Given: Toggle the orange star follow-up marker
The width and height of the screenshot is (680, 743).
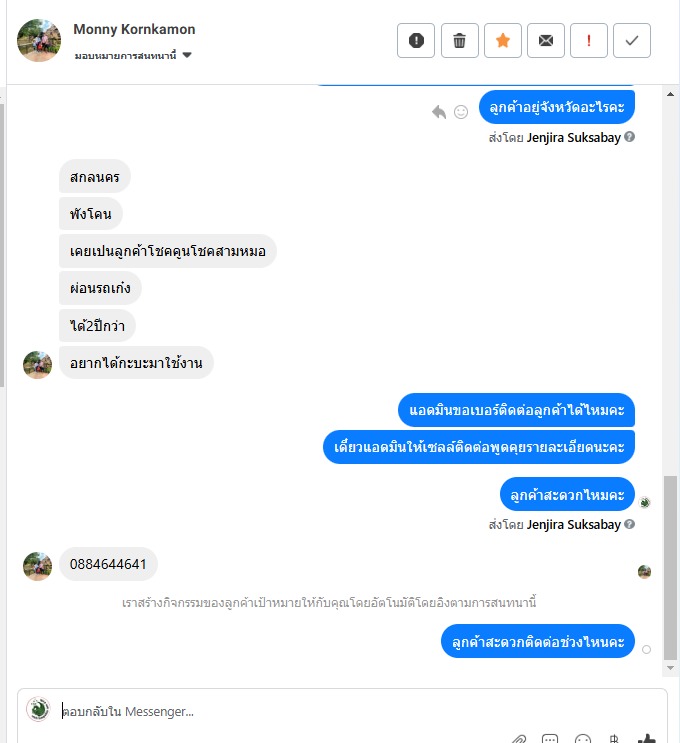Looking at the screenshot, I should click(x=502, y=40).
